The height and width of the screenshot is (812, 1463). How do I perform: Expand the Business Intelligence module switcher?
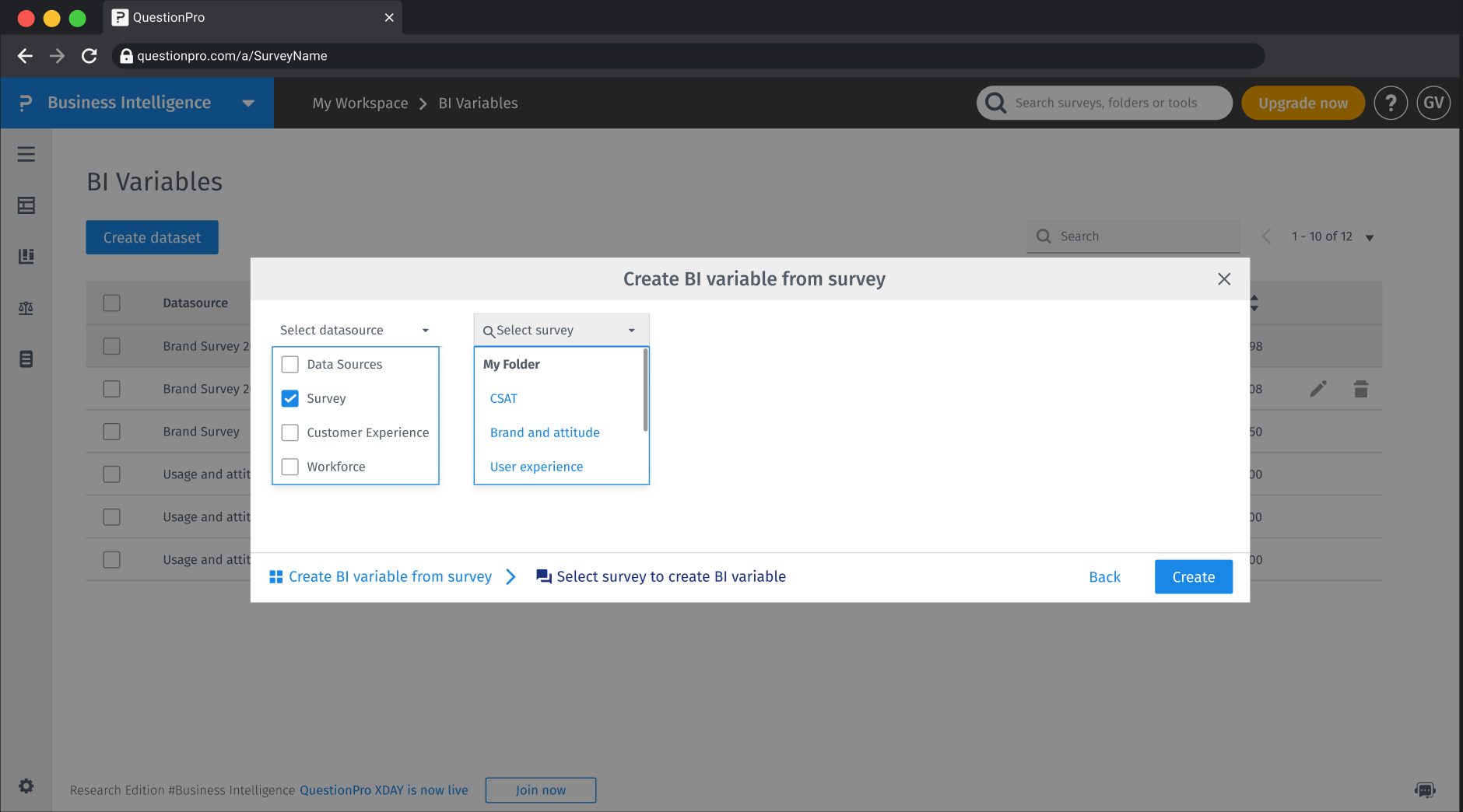point(247,102)
